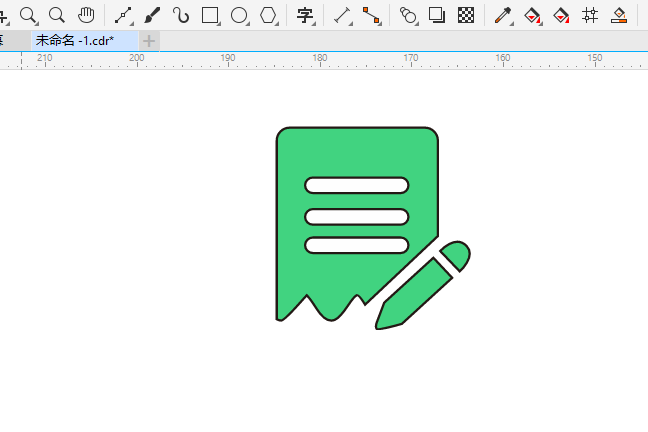The height and width of the screenshot is (432, 648).
Task: Click the 160 mark on the horizontal ruler
Action: 503,58
